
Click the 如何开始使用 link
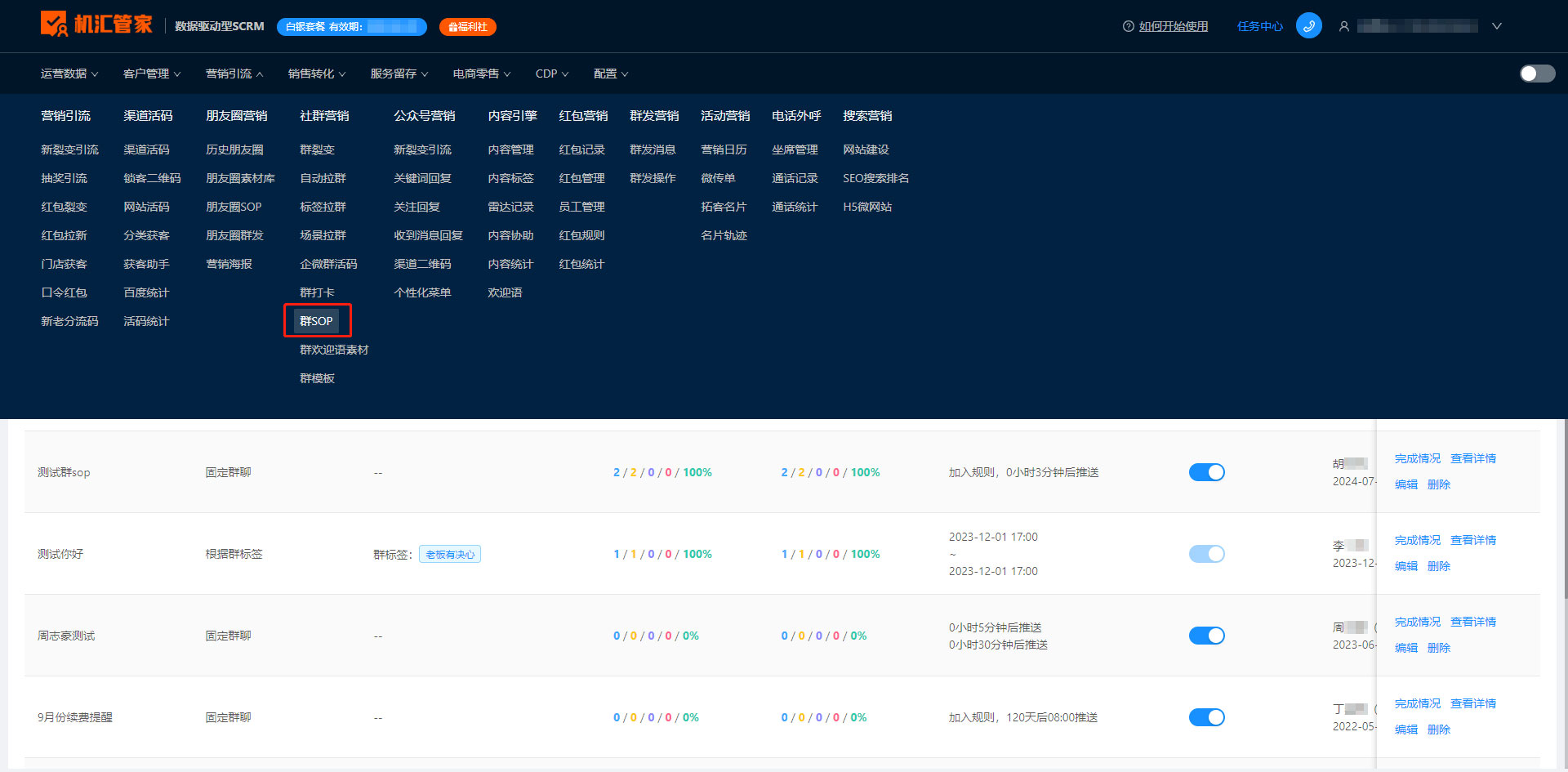pyautogui.click(x=1174, y=26)
